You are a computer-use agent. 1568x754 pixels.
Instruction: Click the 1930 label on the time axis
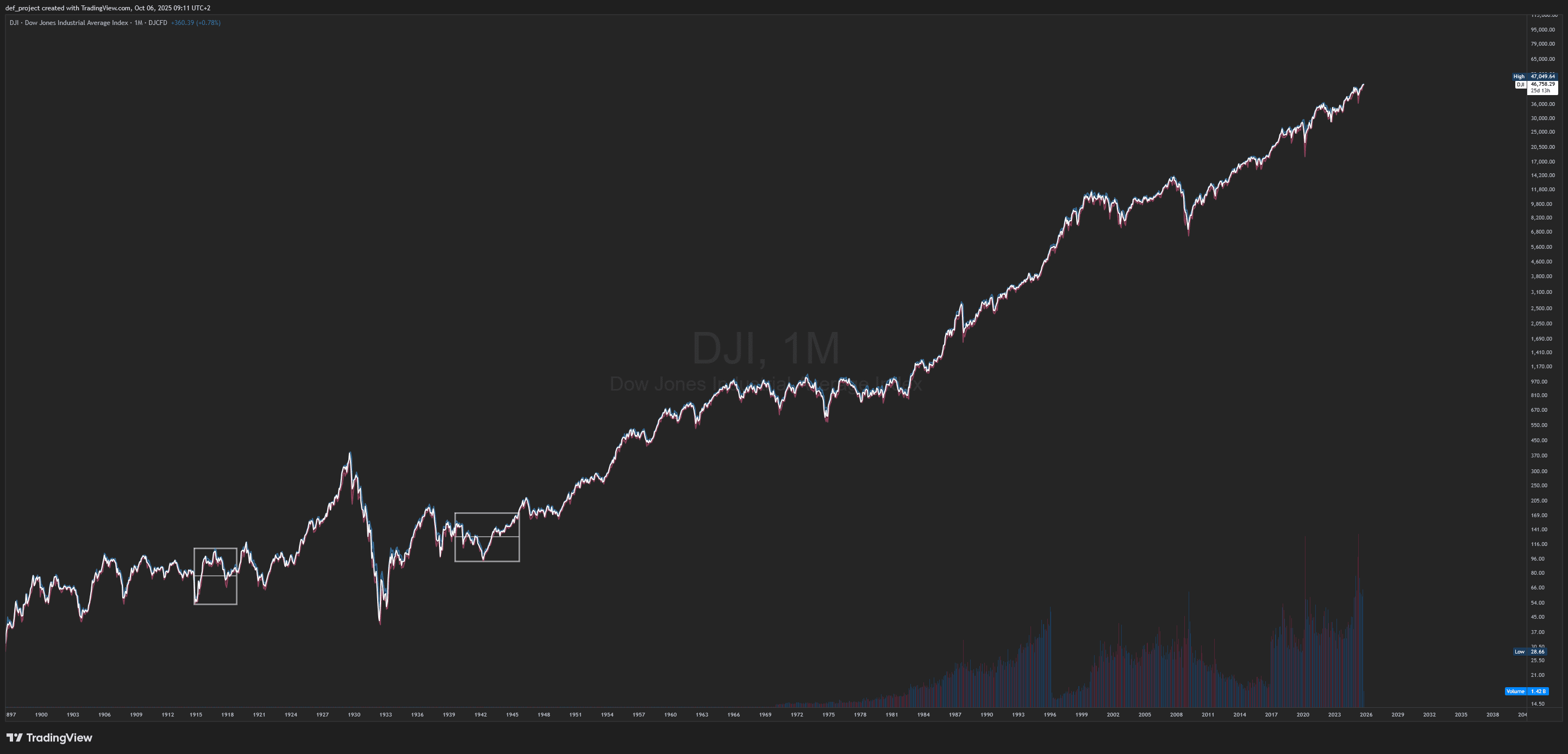(354, 714)
